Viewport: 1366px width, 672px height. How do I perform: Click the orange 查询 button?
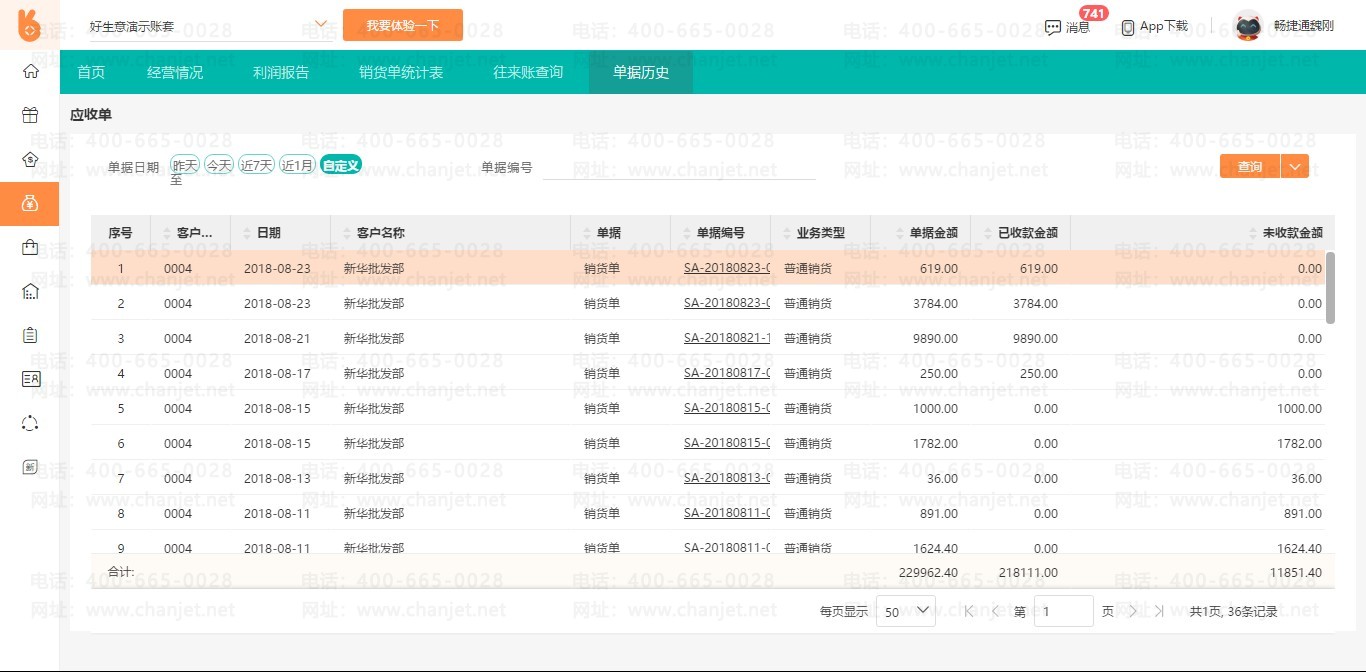point(1249,167)
